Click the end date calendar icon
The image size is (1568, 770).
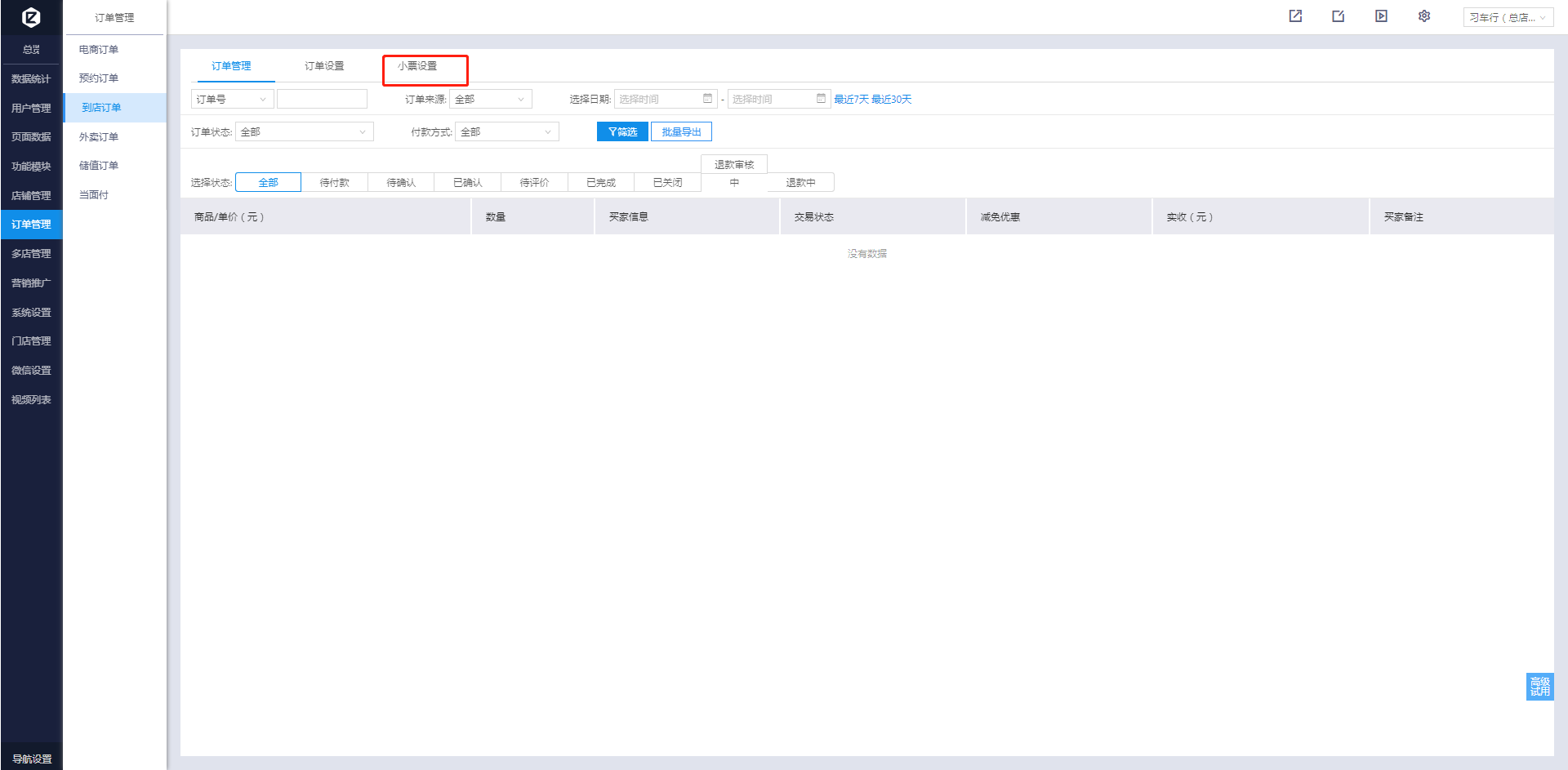[821, 99]
